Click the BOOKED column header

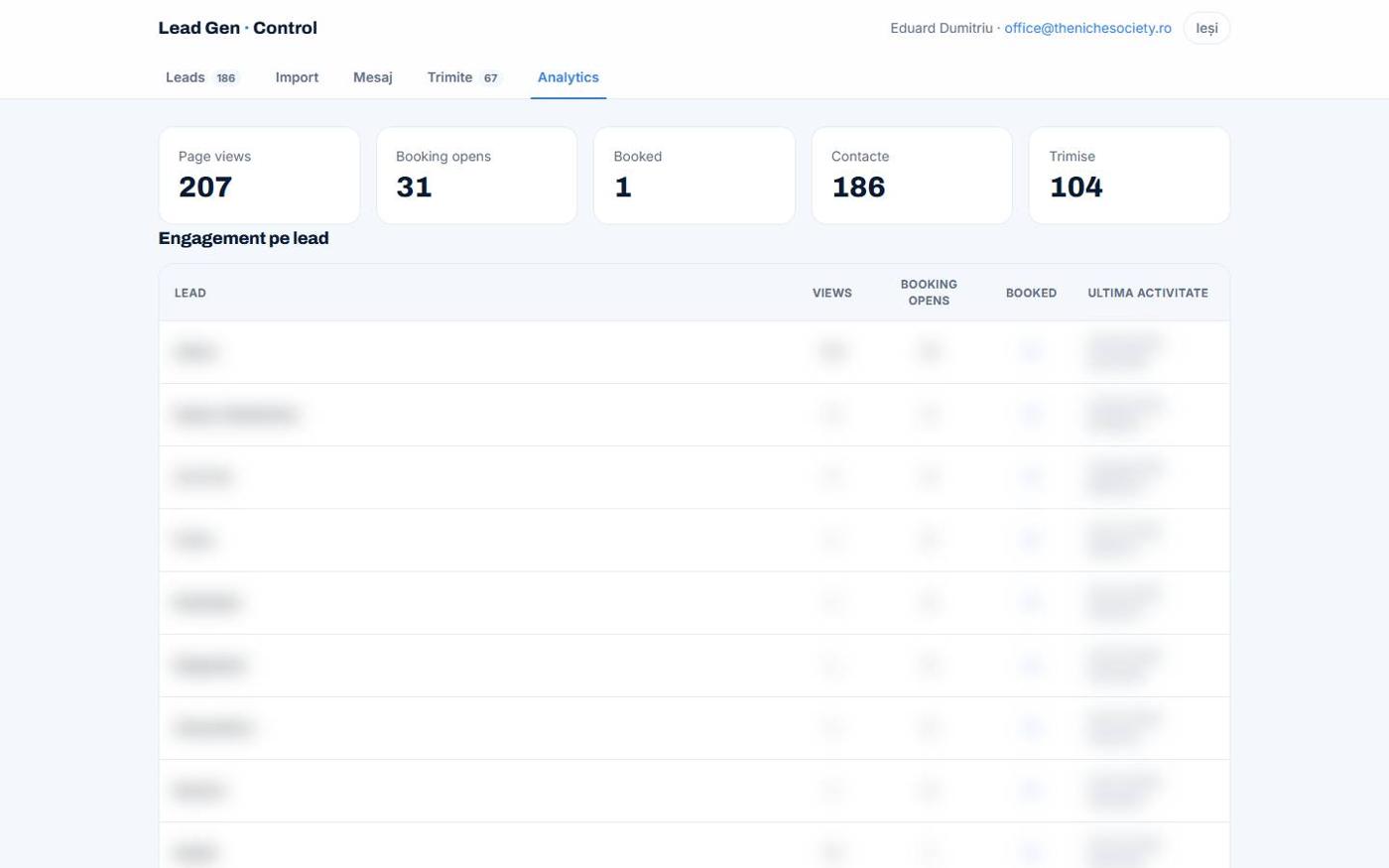[x=1031, y=293]
